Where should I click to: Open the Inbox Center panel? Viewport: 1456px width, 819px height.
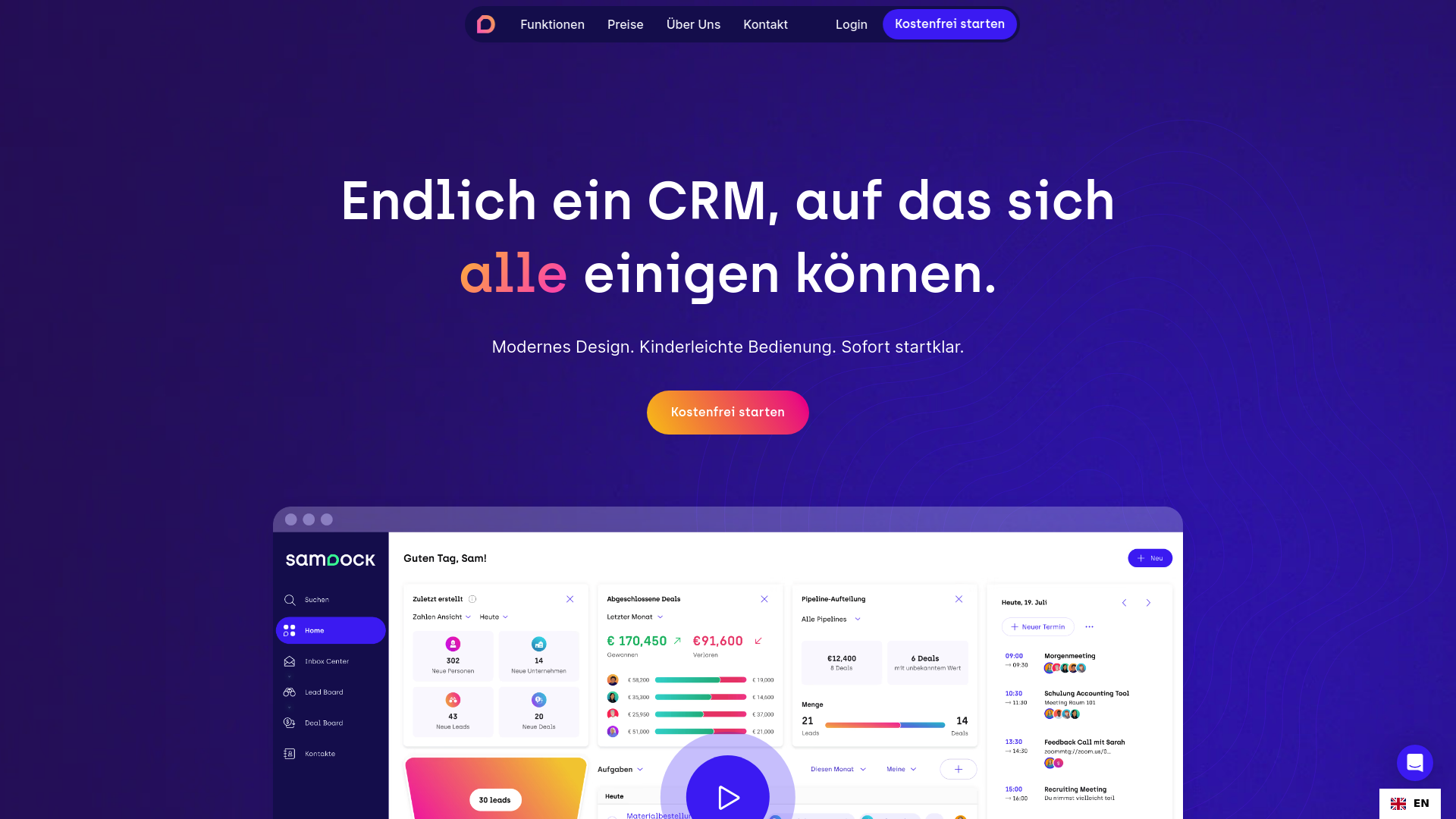tap(325, 661)
